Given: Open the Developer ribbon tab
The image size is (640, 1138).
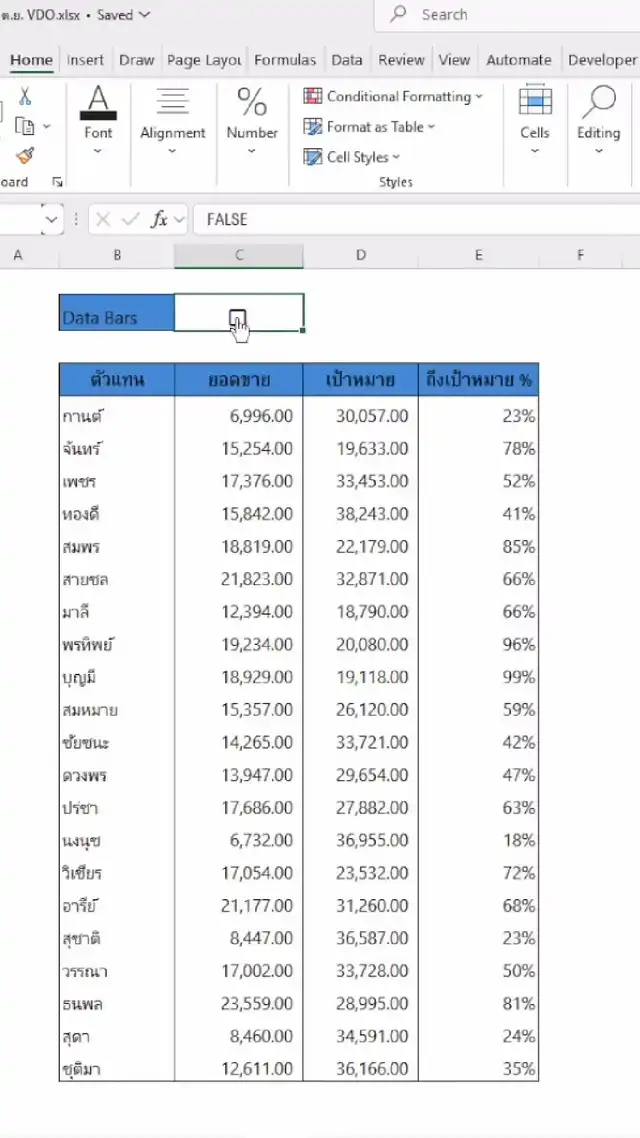Looking at the screenshot, I should [602, 60].
